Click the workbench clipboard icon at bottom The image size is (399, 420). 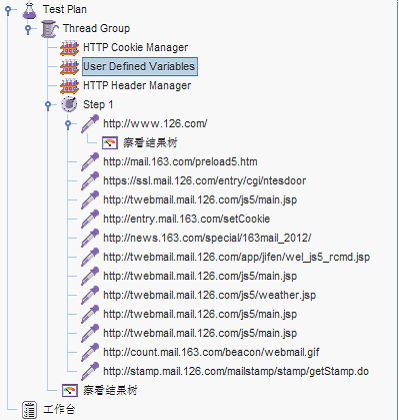[x=29, y=409]
